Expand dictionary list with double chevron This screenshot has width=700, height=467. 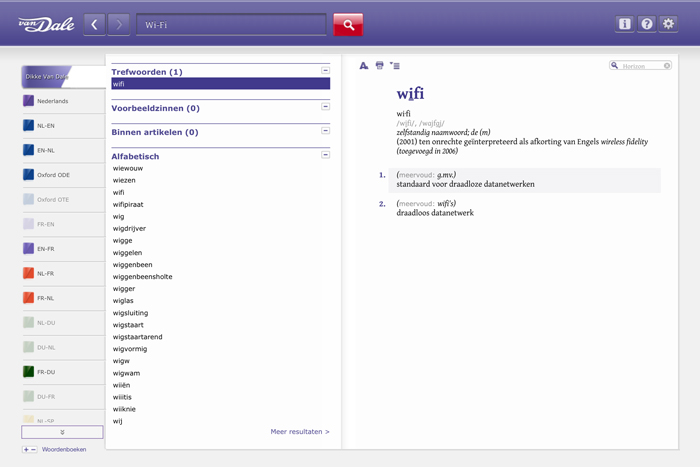coord(62,432)
